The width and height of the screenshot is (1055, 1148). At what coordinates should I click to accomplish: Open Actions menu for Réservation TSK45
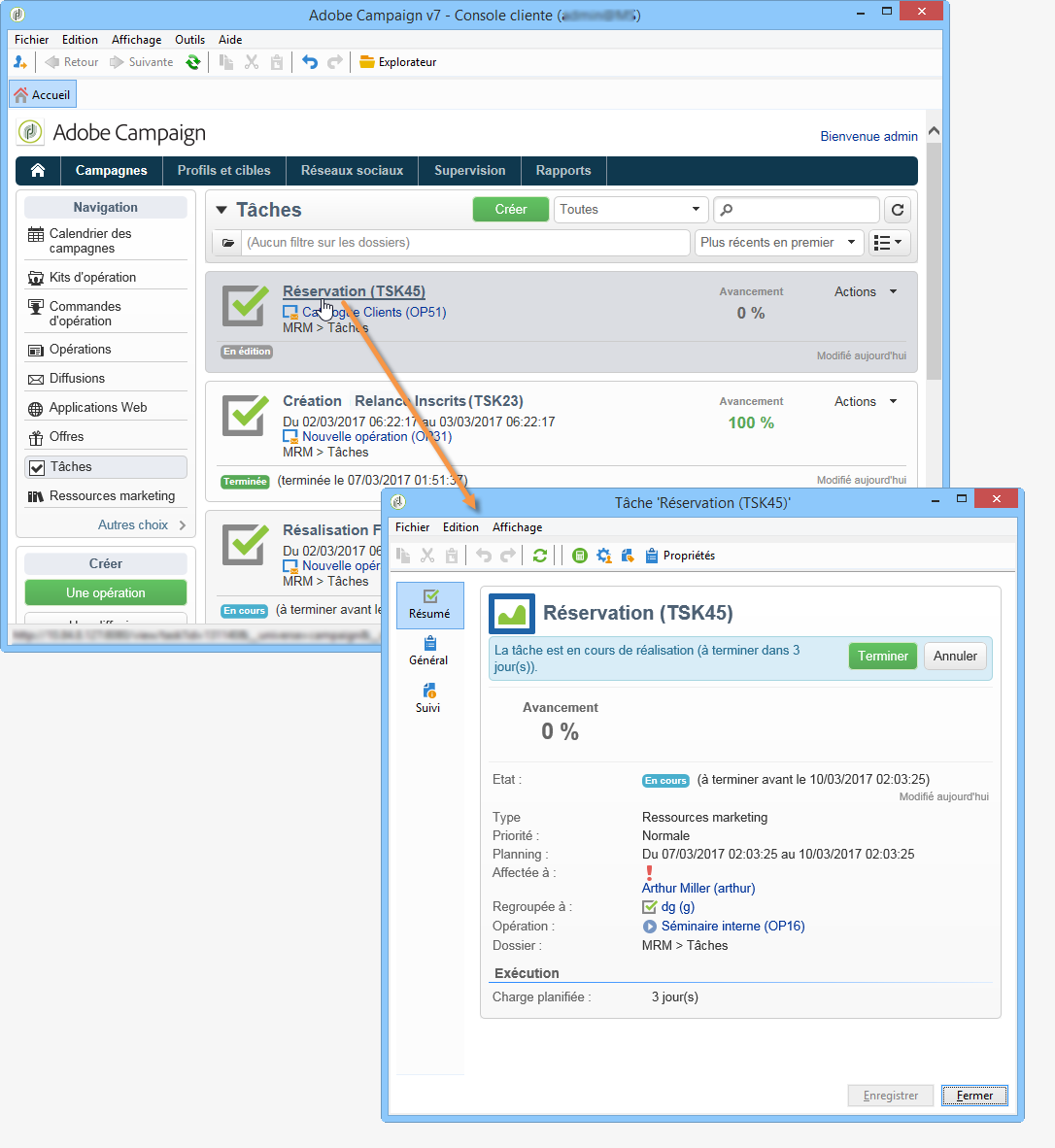click(866, 291)
